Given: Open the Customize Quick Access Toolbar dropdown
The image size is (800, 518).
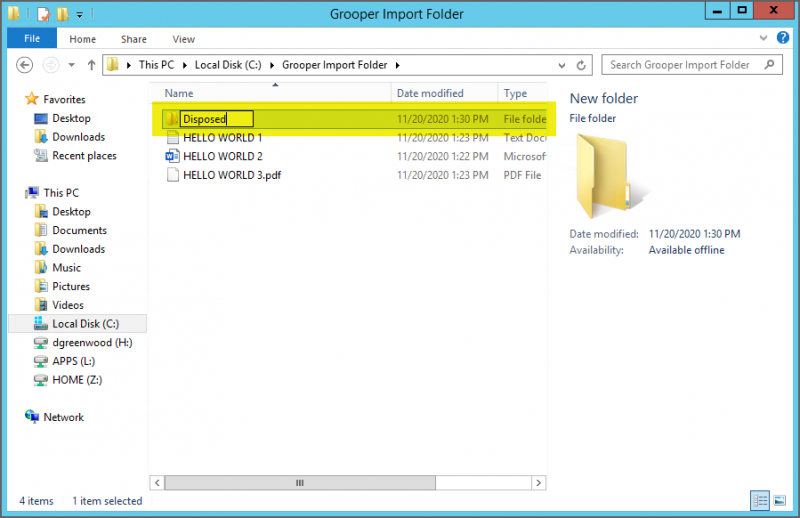Looking at the screenshot, I should pyautogui.click(x=80, y=15).
